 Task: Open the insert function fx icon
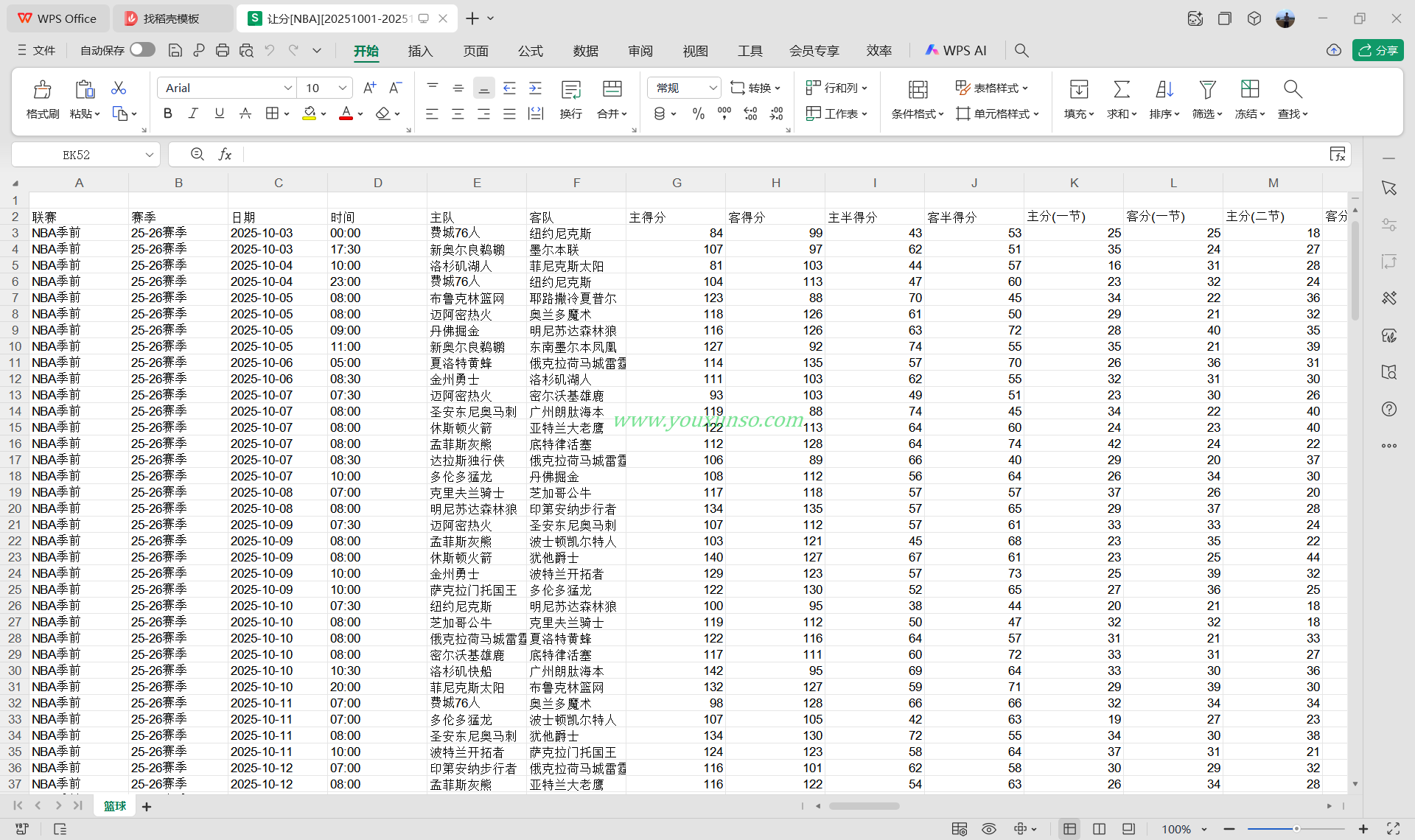[x=225, y=154]
